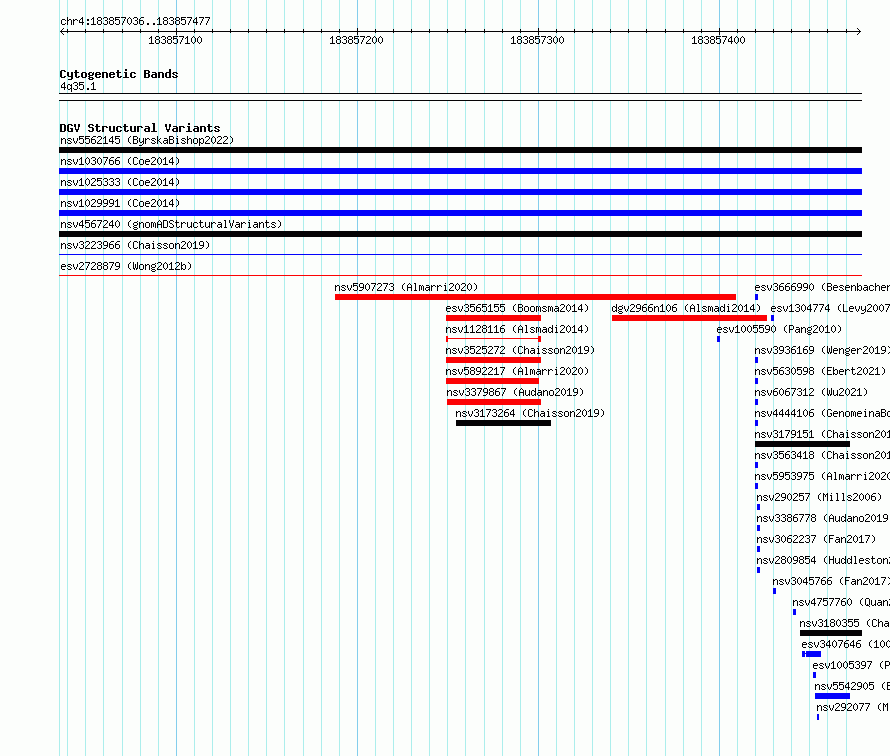Click esv3666990 (Besenbacher) label
The height and width of the screenshot is (756, 890).
coord(822,287)
